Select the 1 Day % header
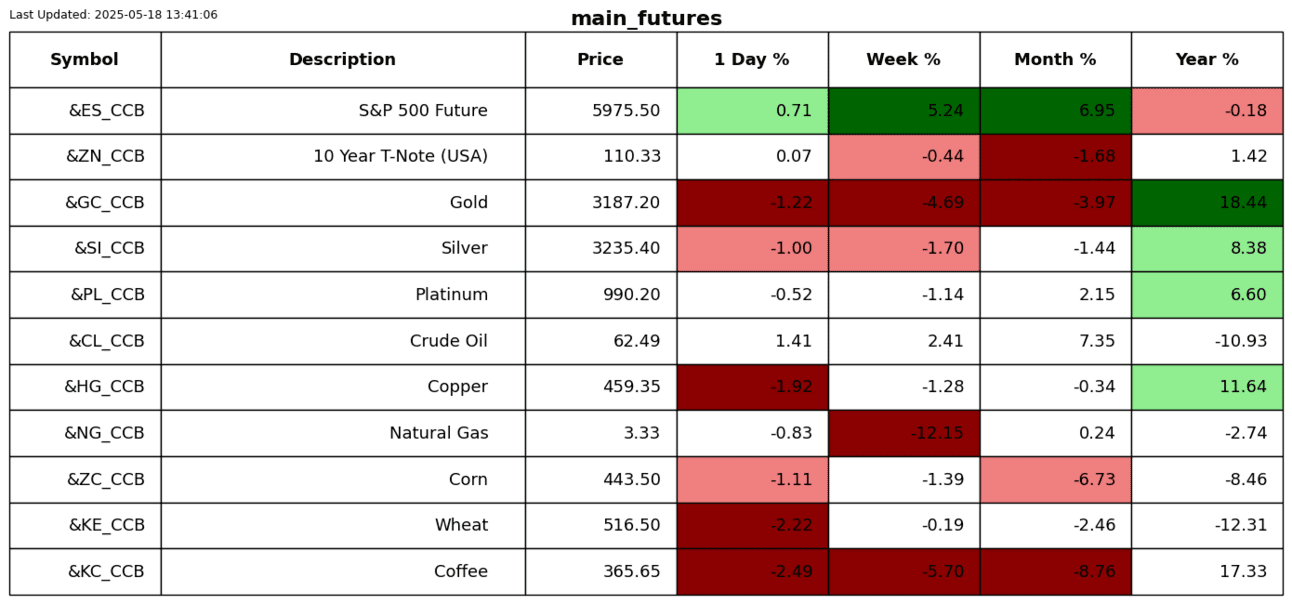This screenshot has width=1292, height=604. click(752, 60)
